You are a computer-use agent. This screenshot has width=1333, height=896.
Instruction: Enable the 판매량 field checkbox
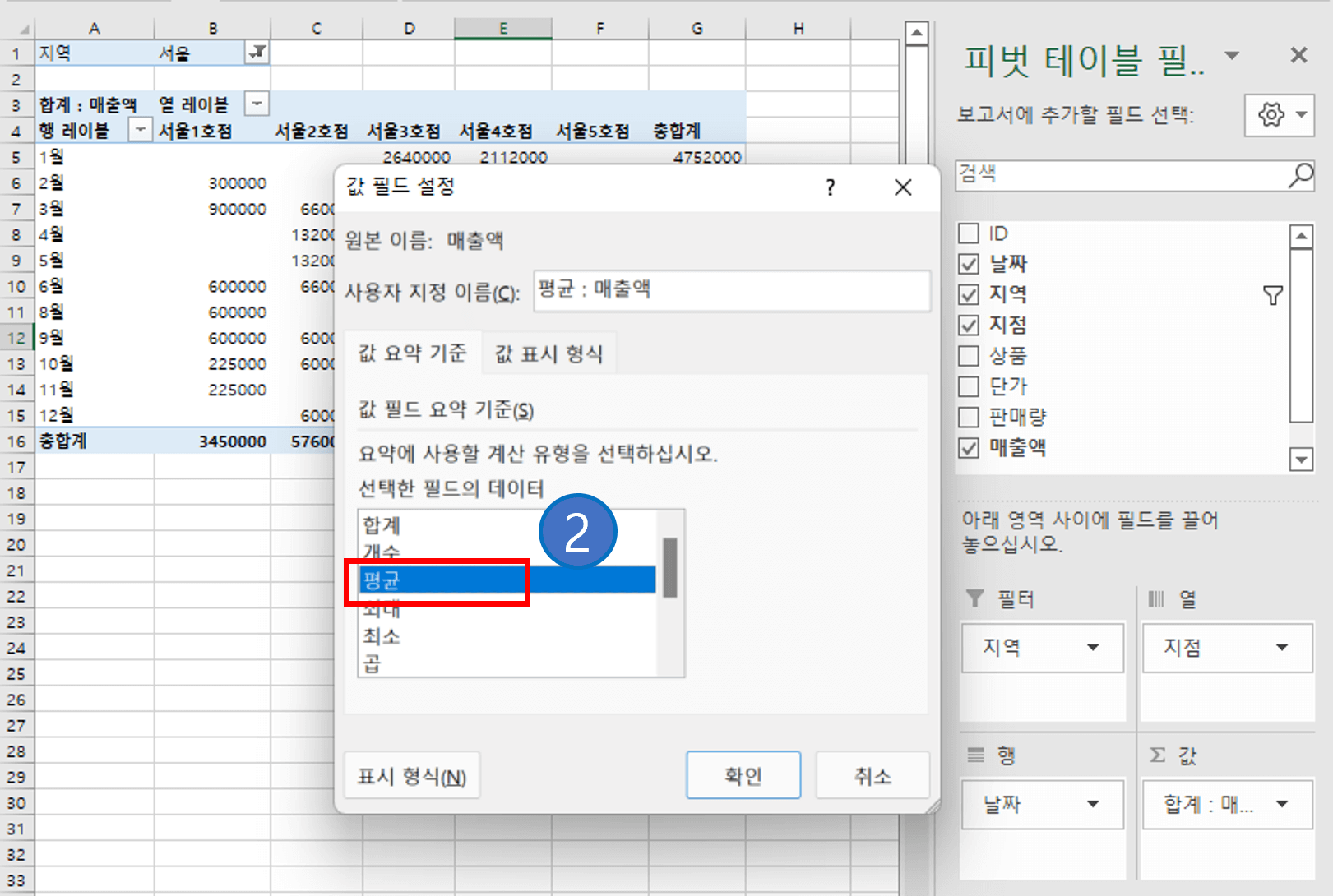point(968,417)
